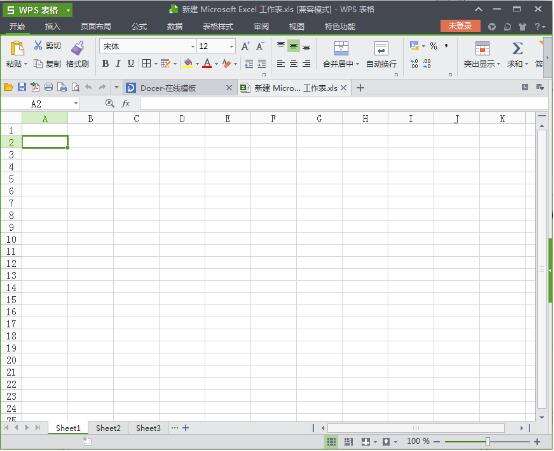The height and width of the screenshot is (451, 554).
Task: Click the red sign-in button
Action: click(460, 26)
